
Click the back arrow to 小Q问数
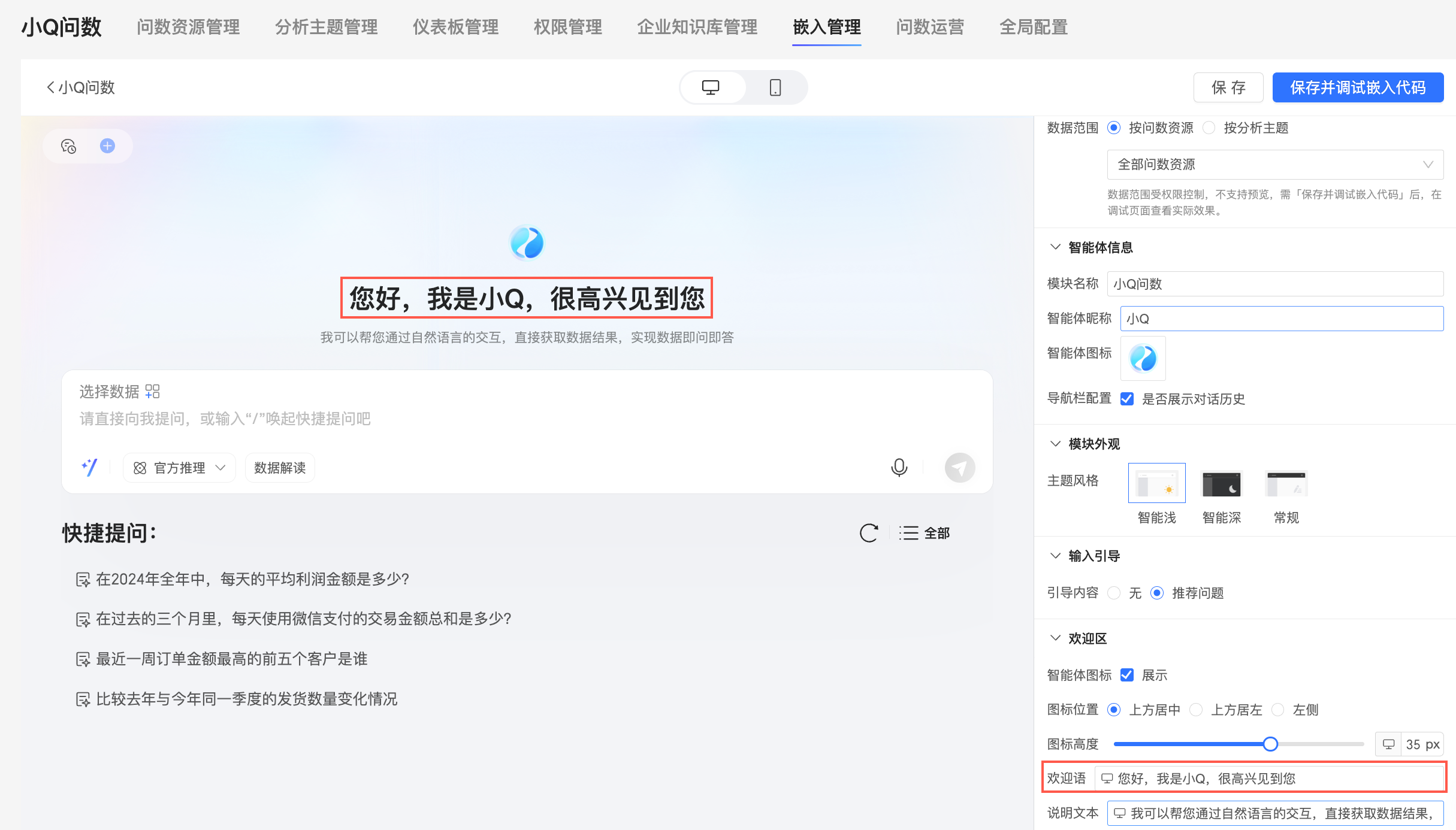point(51,87)
